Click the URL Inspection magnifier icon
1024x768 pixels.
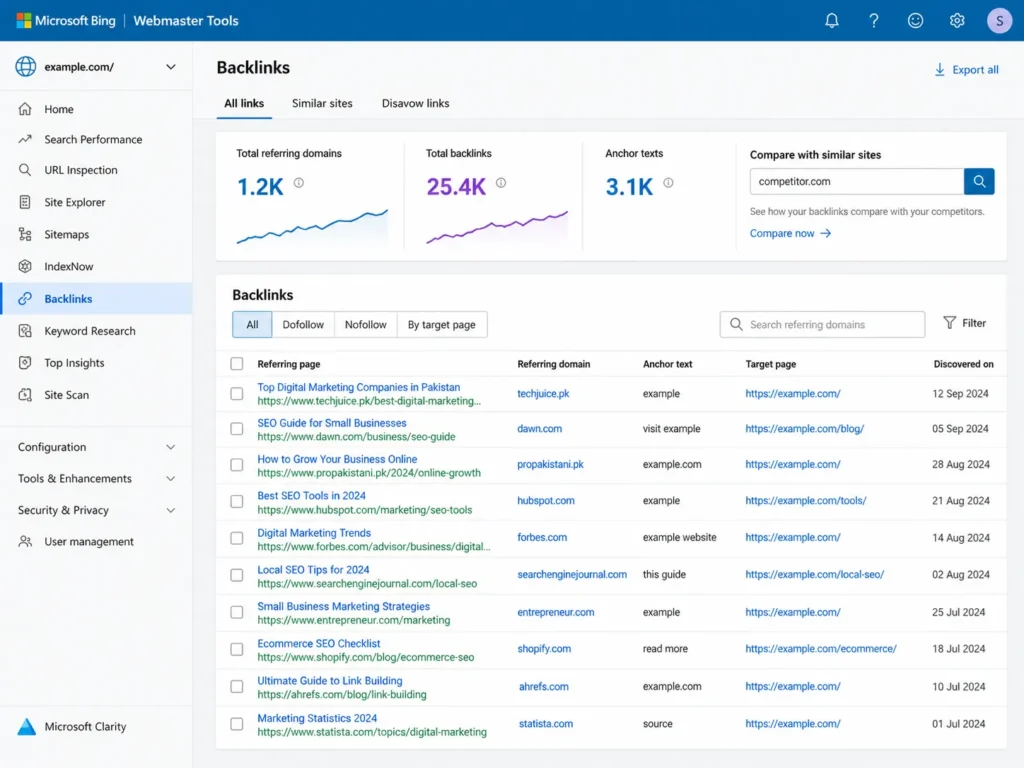[x=25, y=170]
